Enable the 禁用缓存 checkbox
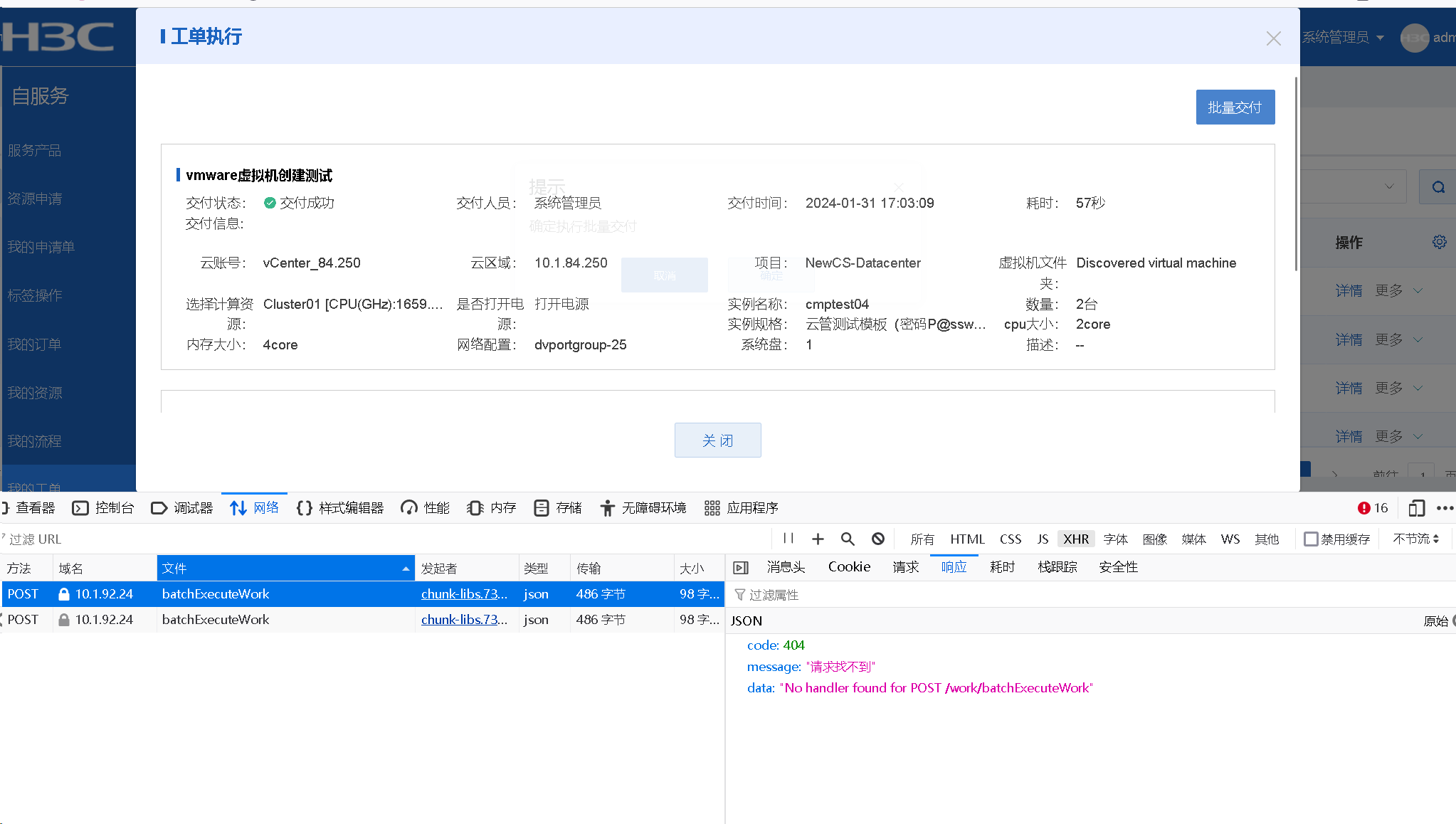This screenshot has height=824, width=1456. pyautogui.click(x=1311, y=539)
